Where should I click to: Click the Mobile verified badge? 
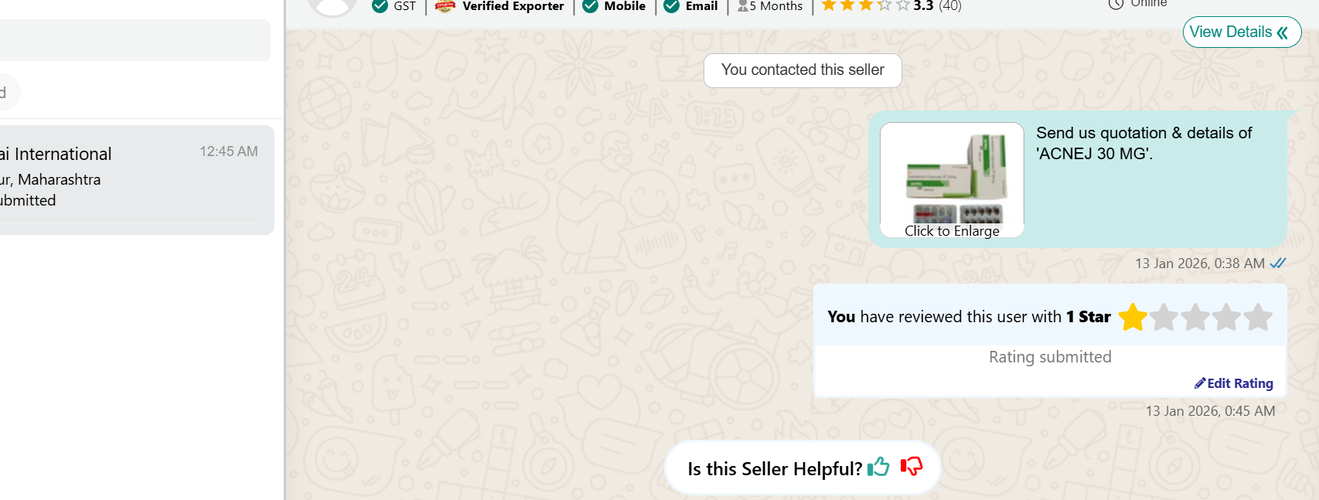[614, 6]
